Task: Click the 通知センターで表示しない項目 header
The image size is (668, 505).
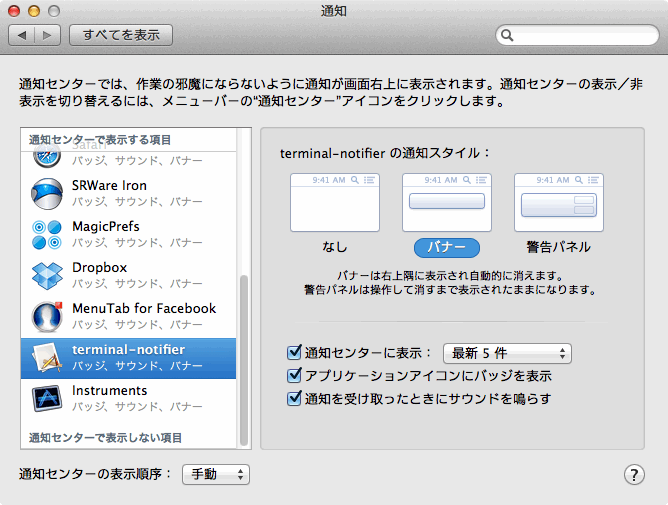Action: [x=105, y=438]
